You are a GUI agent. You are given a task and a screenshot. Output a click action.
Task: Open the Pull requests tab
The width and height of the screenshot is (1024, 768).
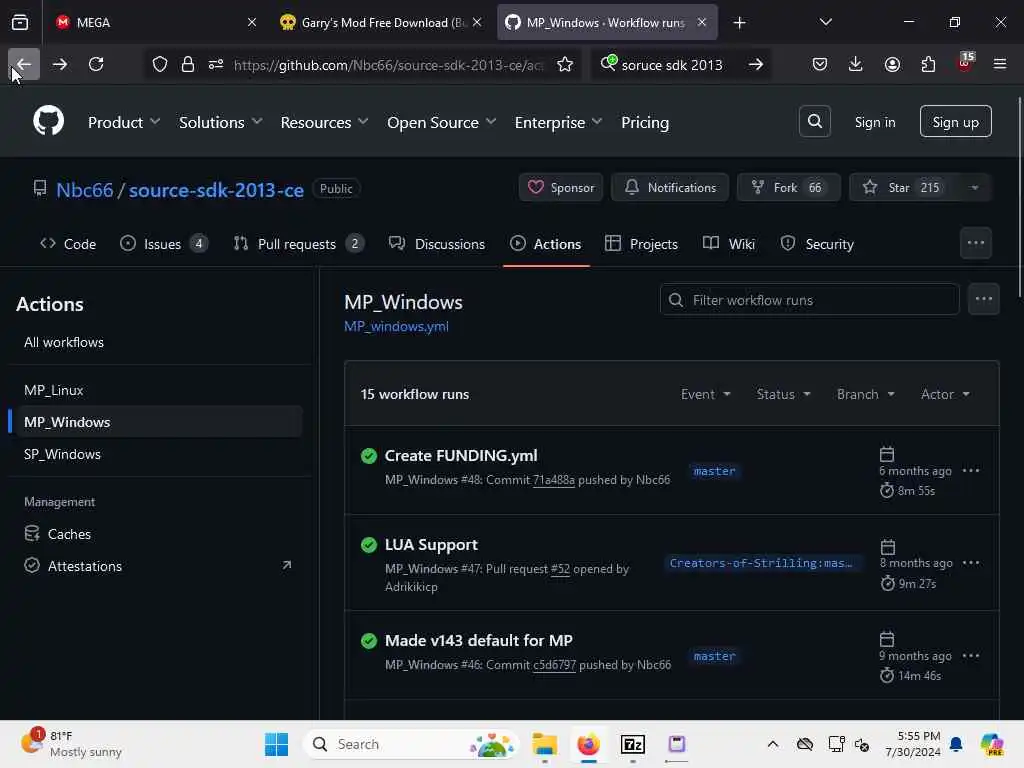(x=298, y=244)
